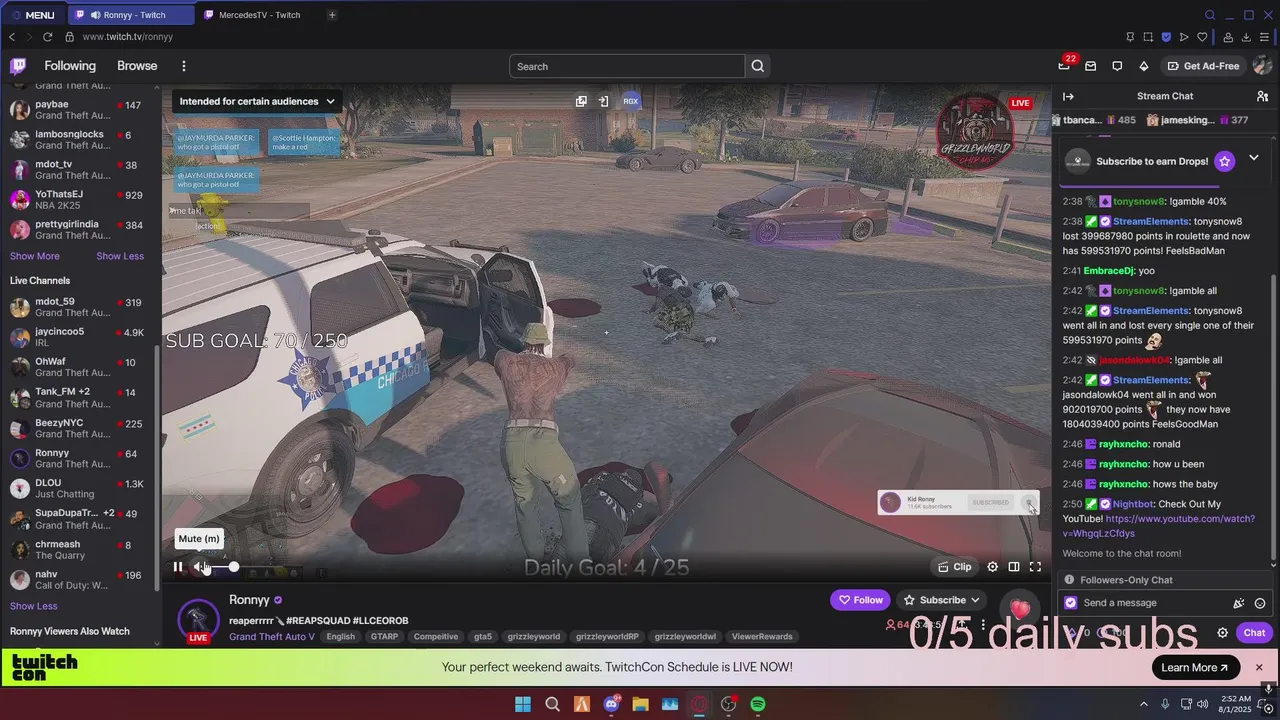Click the Twitch logo home icon
This screenshot has height=720, width=1280.
[x=18, y=66]
